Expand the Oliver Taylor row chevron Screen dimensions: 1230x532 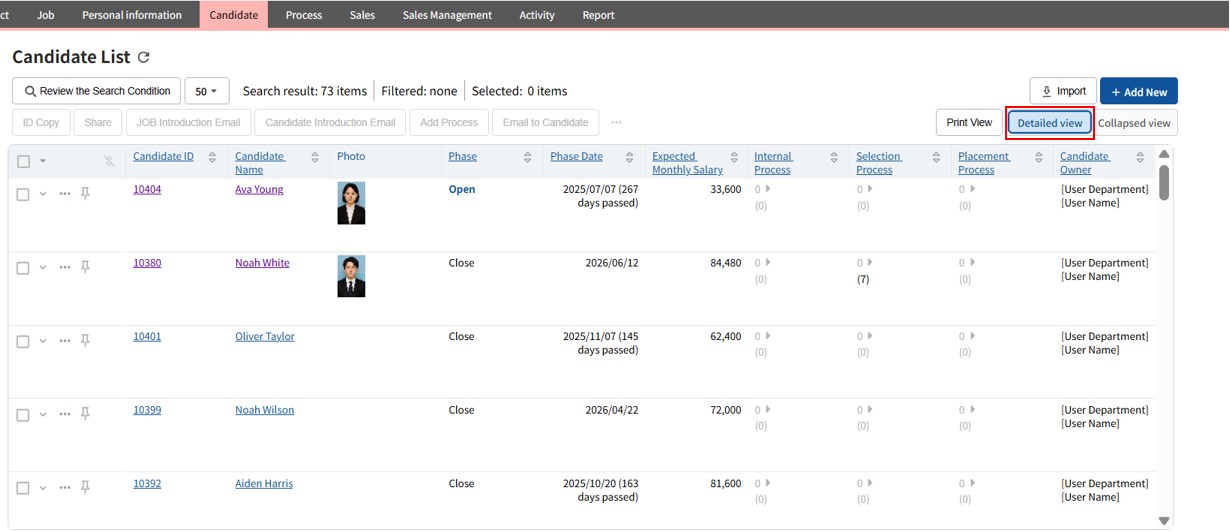tap(43, 341)
